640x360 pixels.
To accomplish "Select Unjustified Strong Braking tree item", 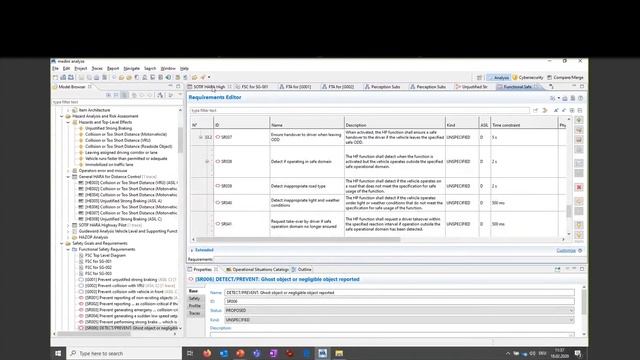I will 109,128.
